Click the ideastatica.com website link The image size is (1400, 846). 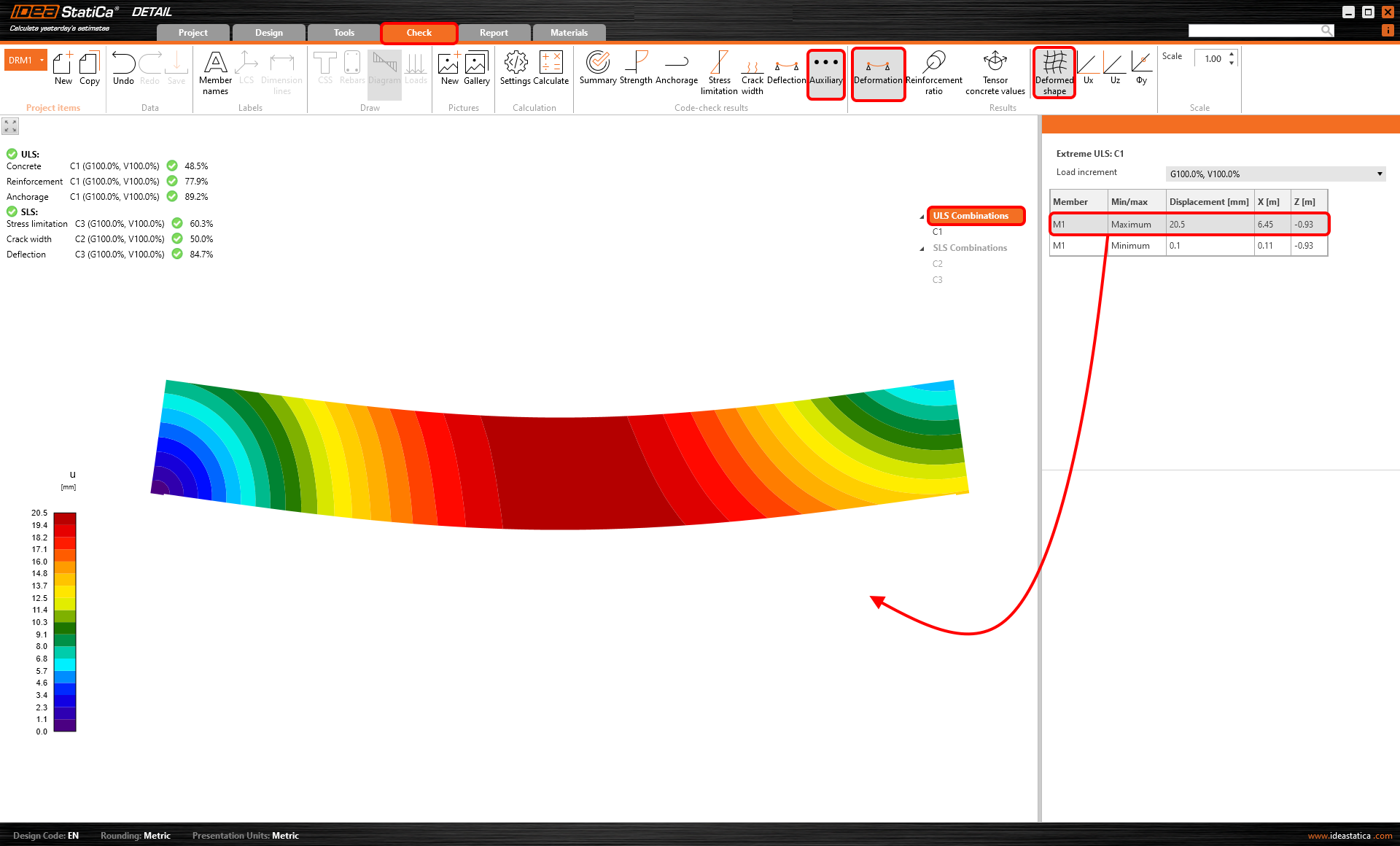pyautogui.click(x=1349, y=836)
